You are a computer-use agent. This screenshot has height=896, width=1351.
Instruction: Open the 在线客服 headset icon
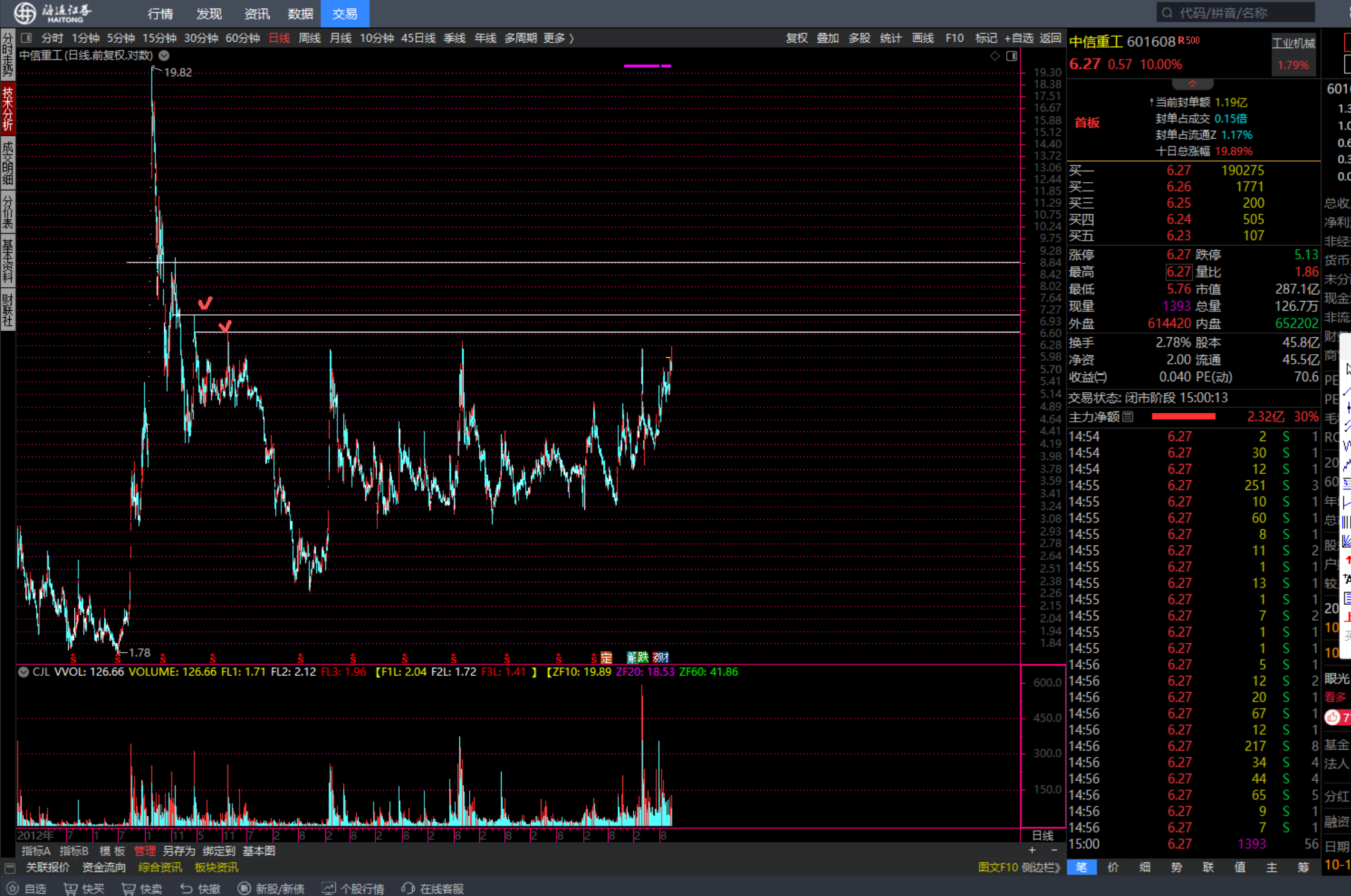[x=409, y=889]
